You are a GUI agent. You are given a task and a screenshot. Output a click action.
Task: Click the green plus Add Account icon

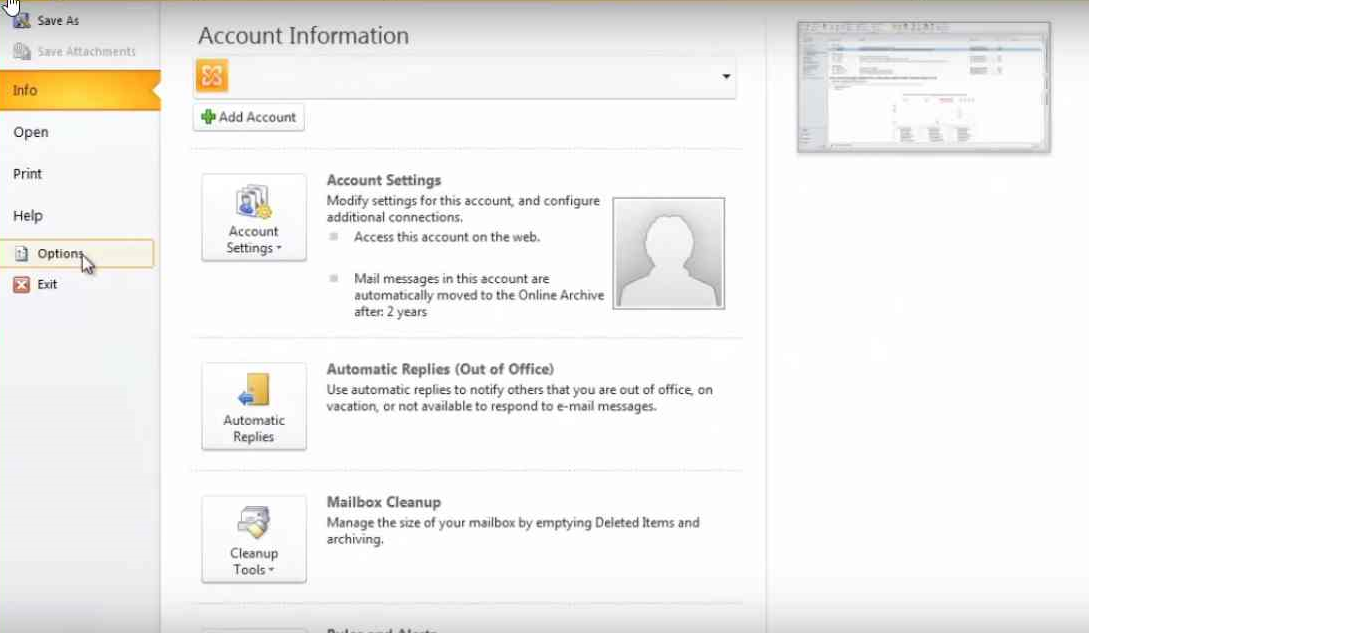tap(208, 116)
